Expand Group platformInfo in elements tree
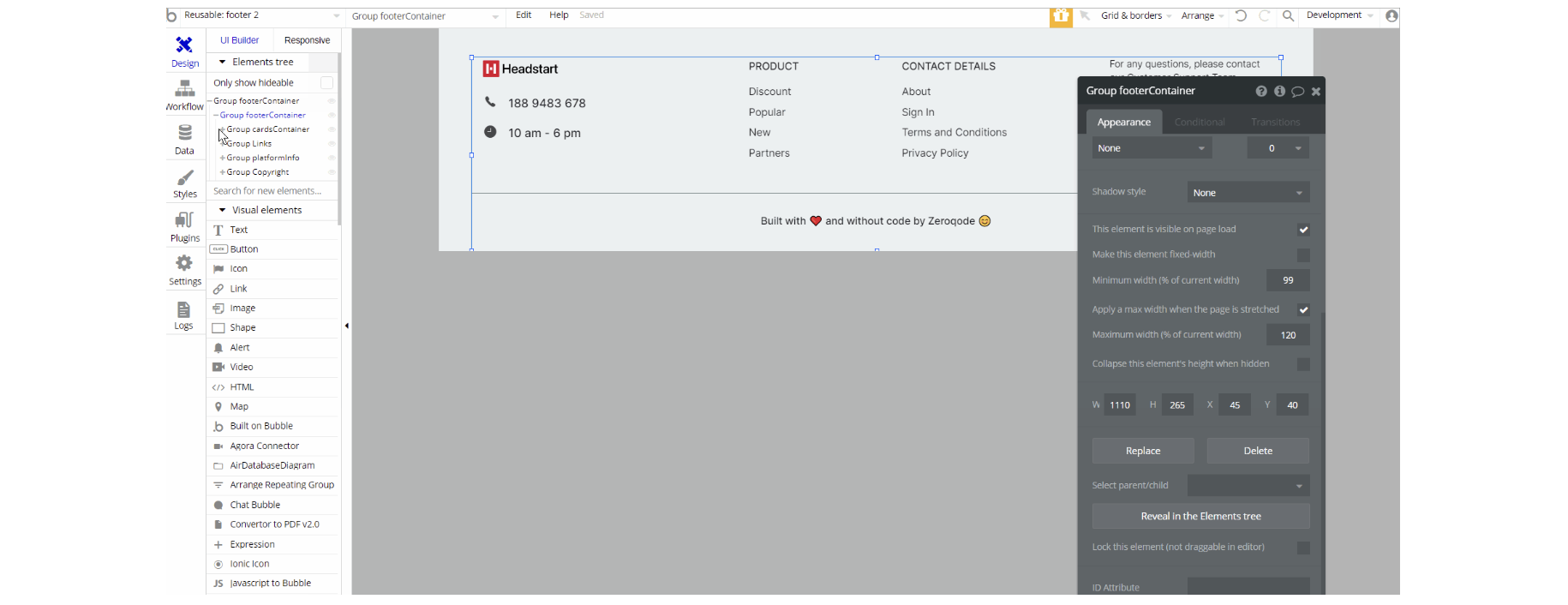Screen dimensions: 1568x605 pos(223,158)
